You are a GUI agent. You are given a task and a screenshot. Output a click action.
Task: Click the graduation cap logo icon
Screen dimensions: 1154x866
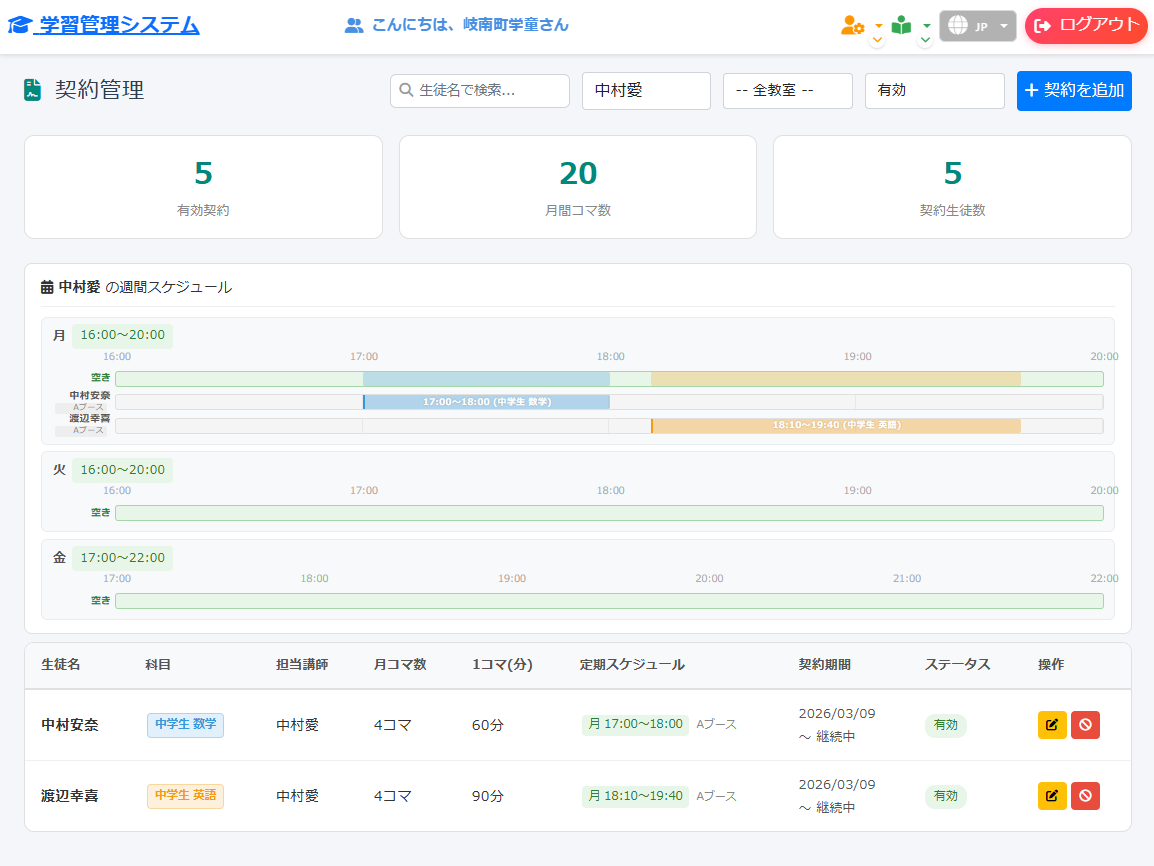click(x=19, y=25)
